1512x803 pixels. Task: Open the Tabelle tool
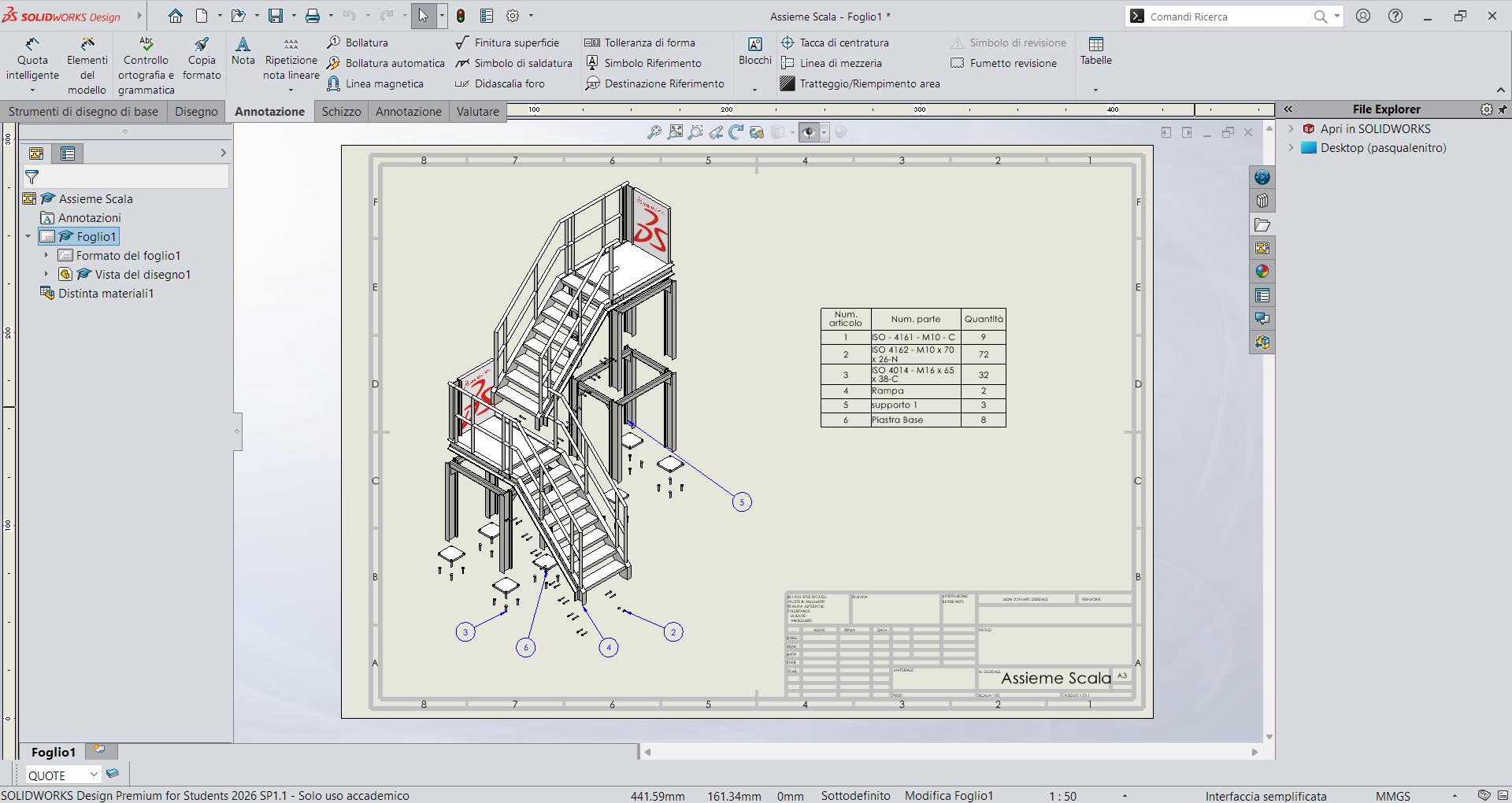tap(1095, 52)
